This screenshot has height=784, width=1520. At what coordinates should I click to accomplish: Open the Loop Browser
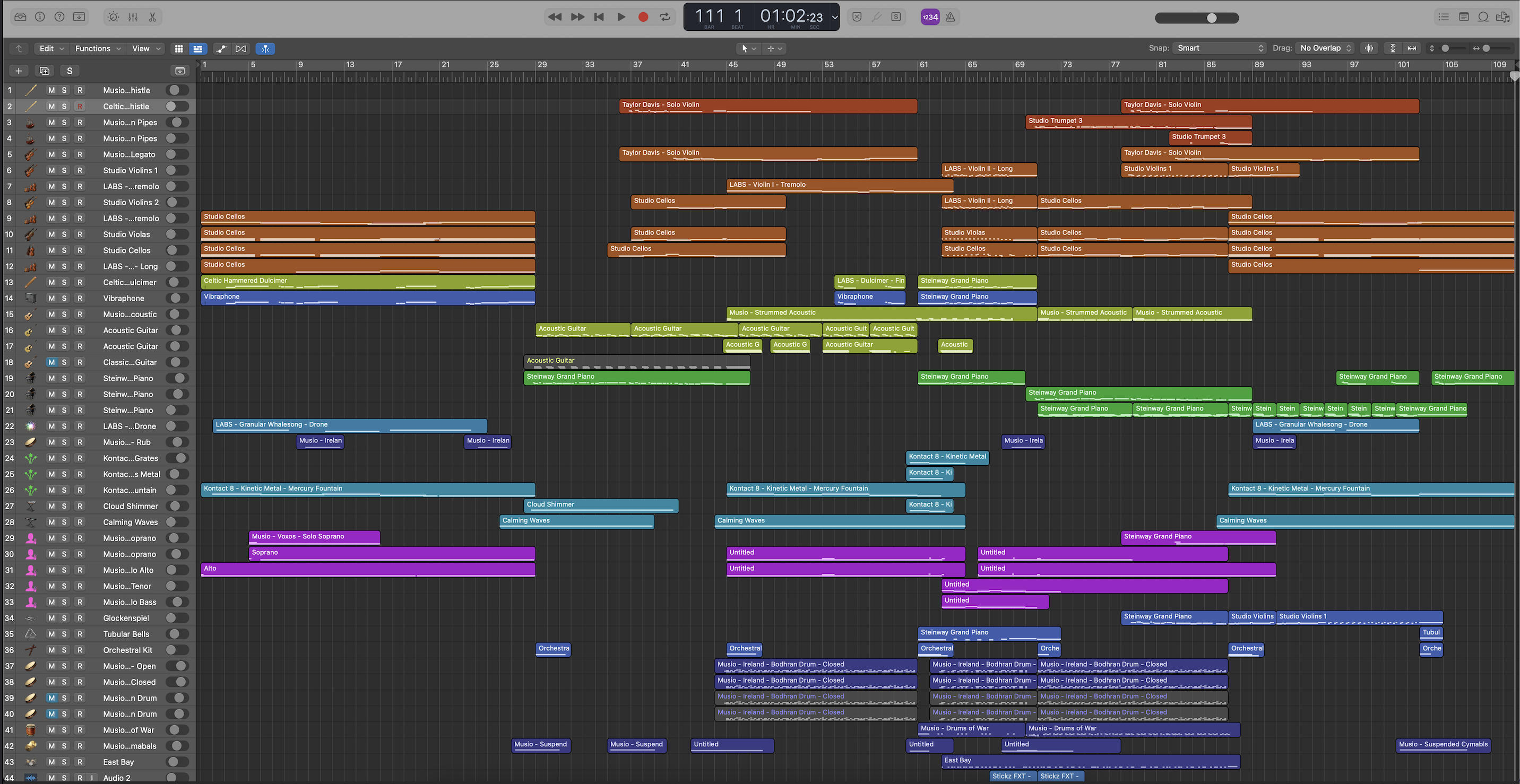point(1483,17)
